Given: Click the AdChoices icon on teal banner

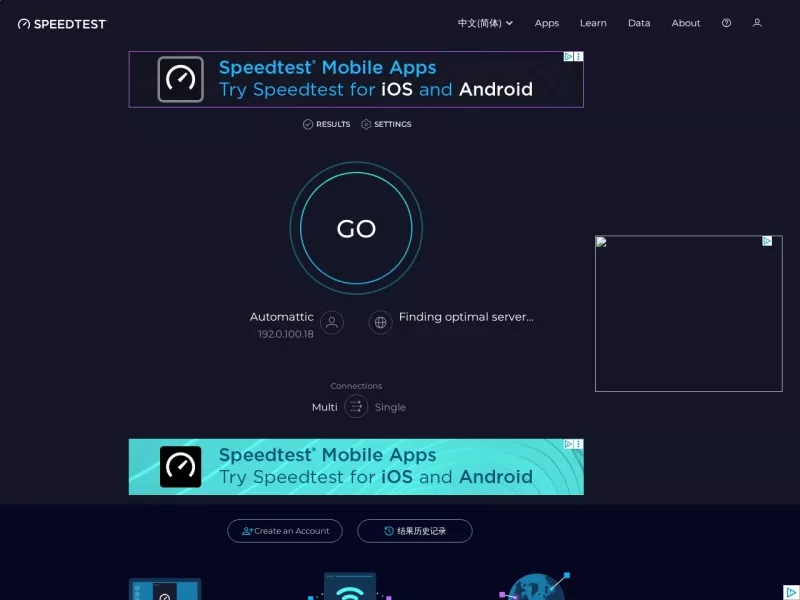Looking at the screenshot, I should pos(568,444).
